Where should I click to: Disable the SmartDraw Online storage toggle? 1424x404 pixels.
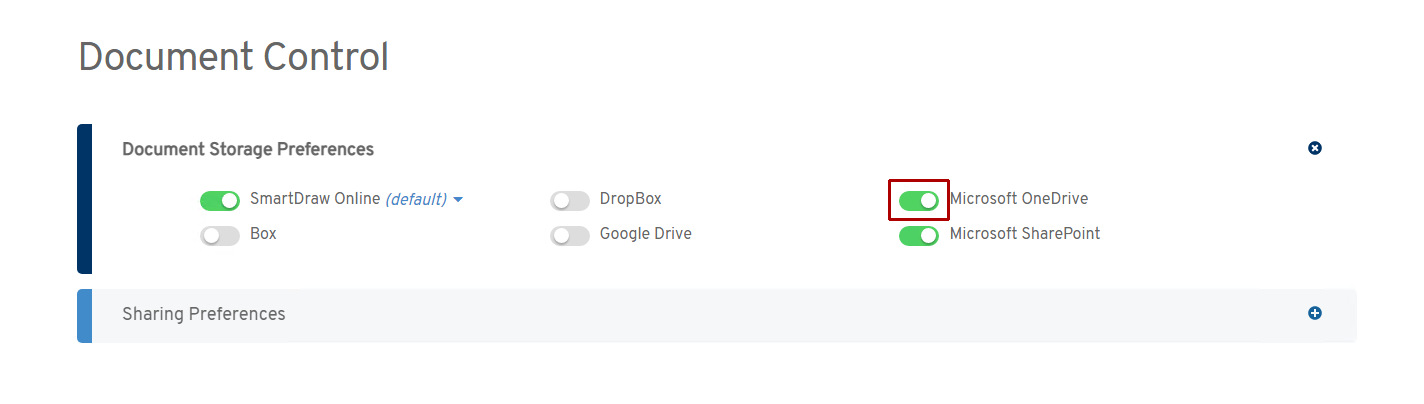point(220,201)
